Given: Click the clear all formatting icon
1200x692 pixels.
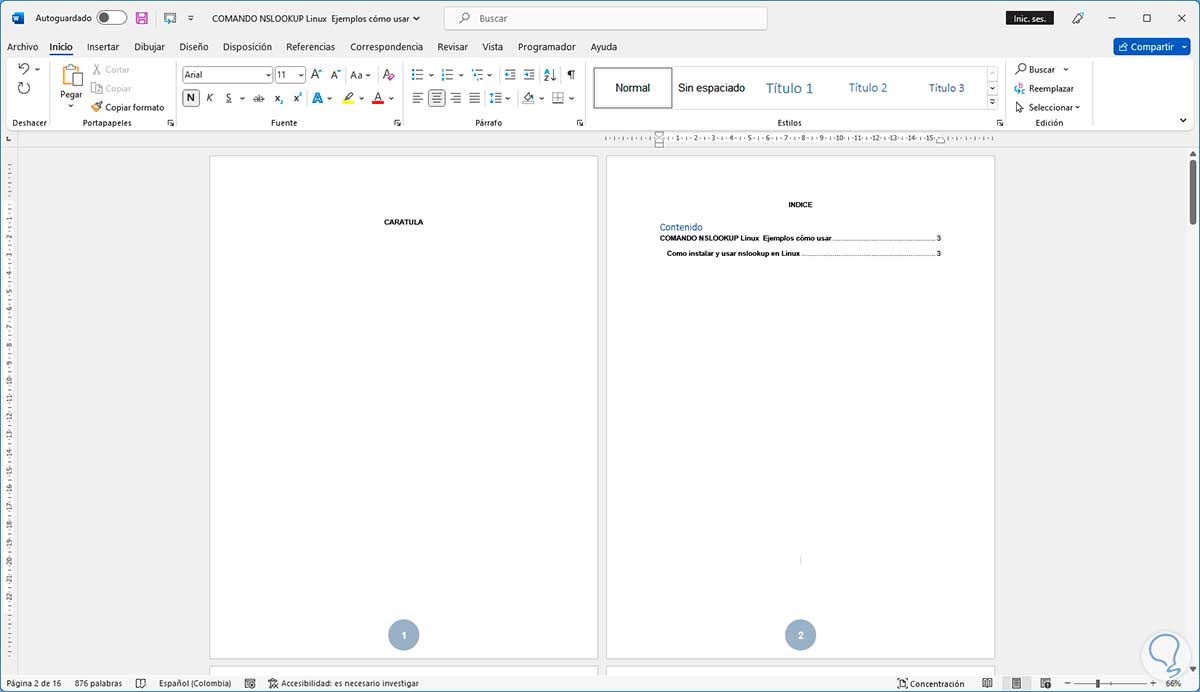Looking at the screenshot, I should click(x=388, y=75).
